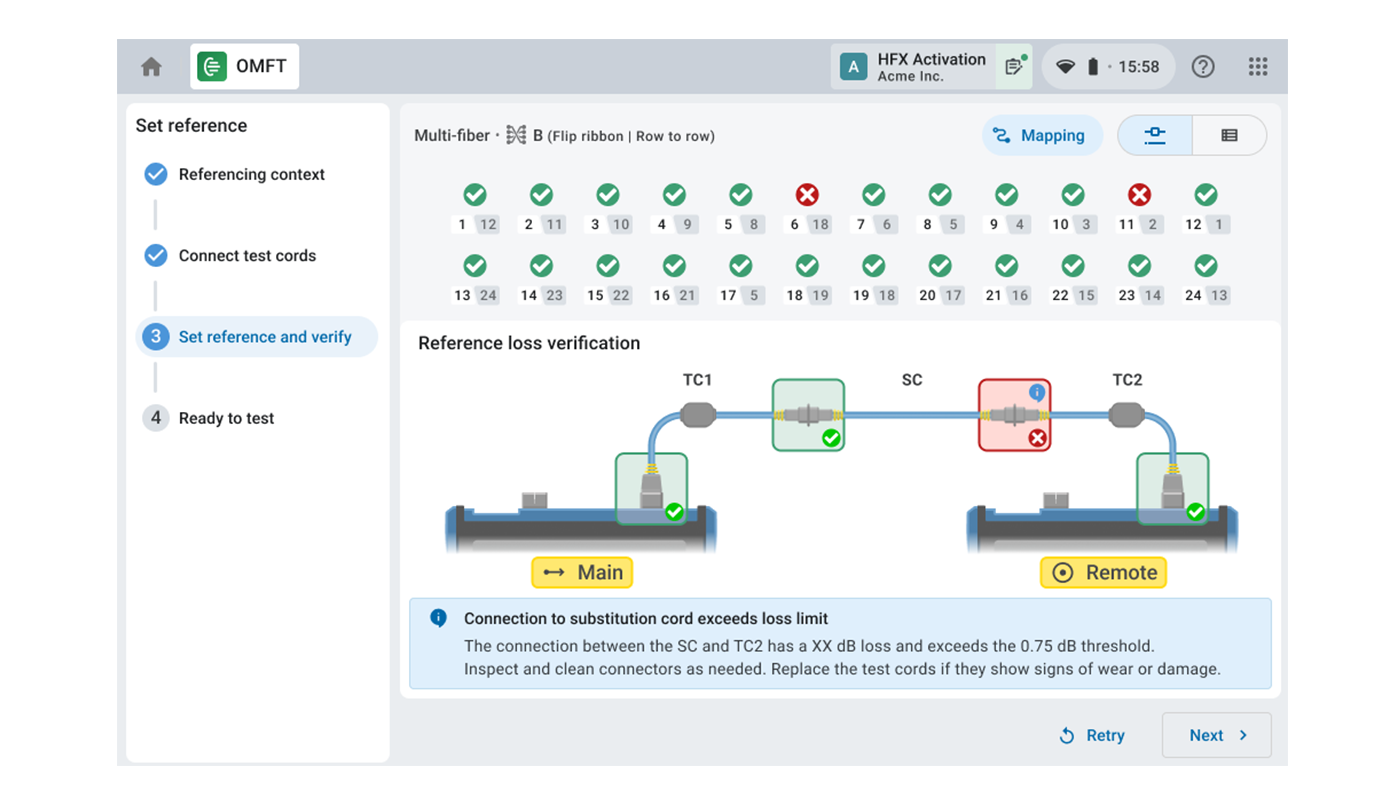Select the Referencing context step
This screenshot has width=1400, height=800.
(x=251, y=175)
